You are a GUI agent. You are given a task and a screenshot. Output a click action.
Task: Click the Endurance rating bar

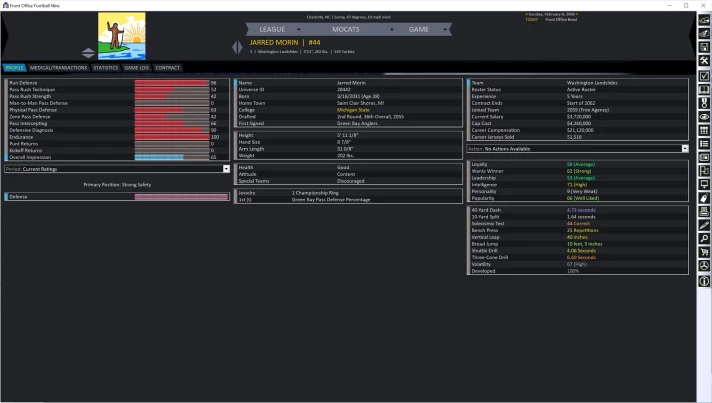tap(172, 137)
